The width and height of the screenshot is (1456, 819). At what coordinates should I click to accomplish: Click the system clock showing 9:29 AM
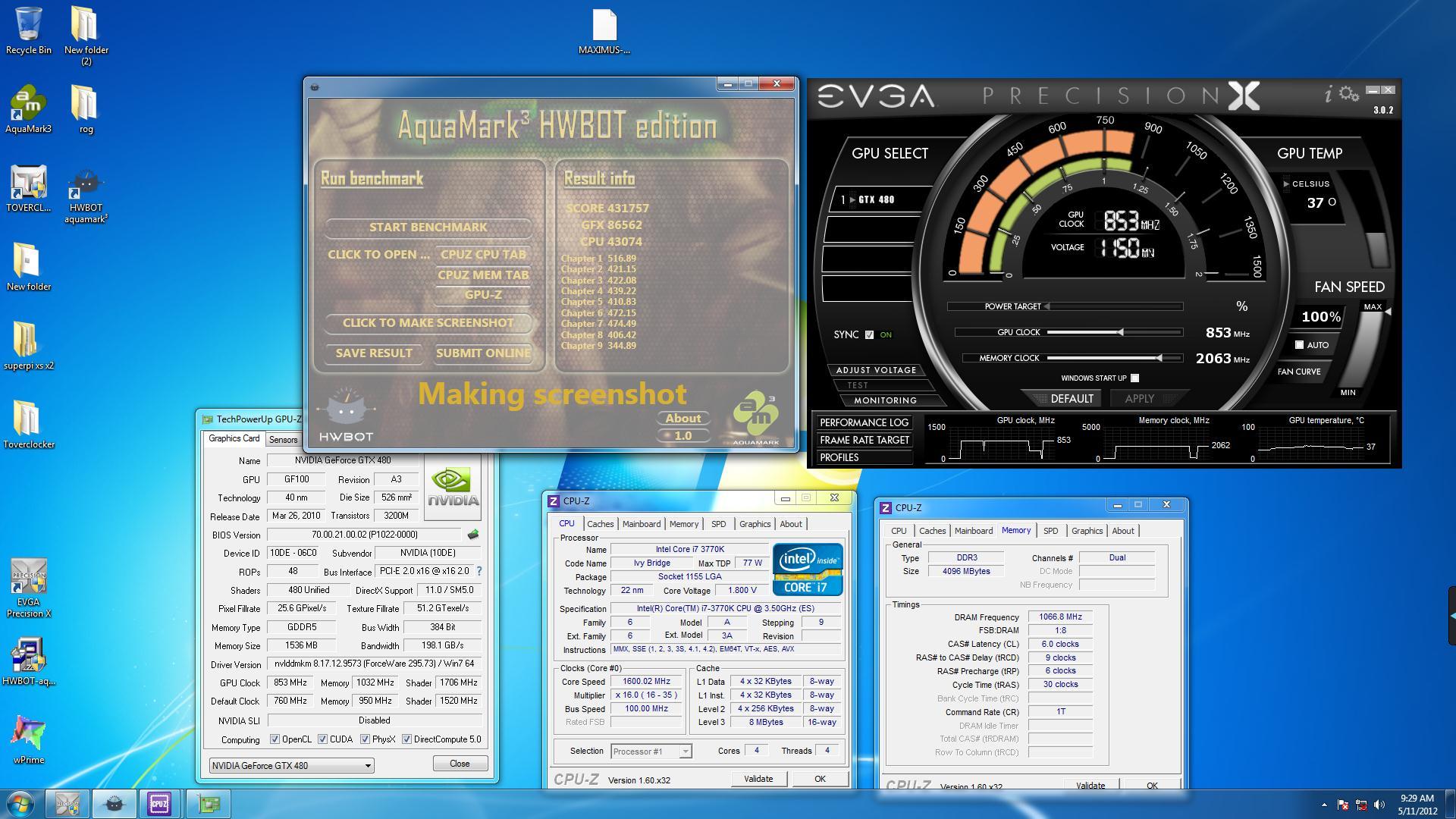(1417, 798)
